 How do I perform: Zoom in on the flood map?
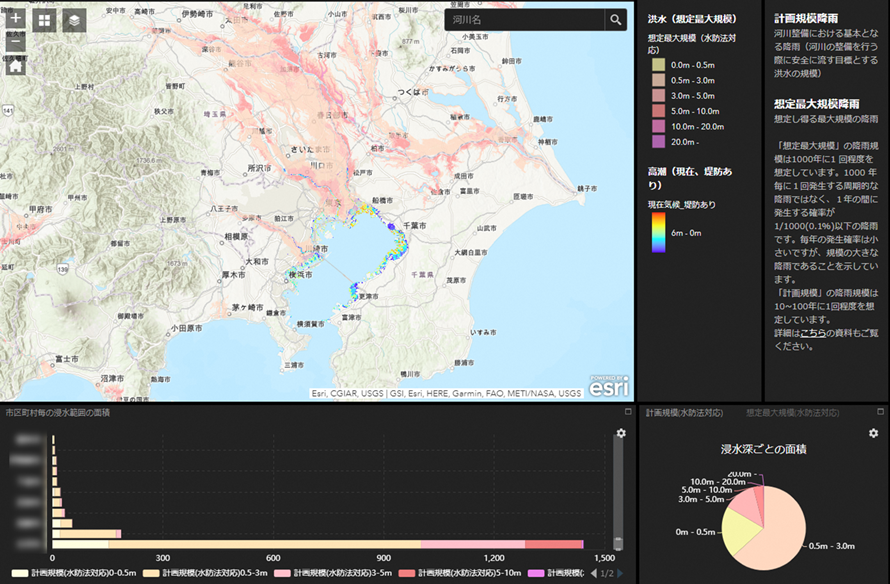16,18
